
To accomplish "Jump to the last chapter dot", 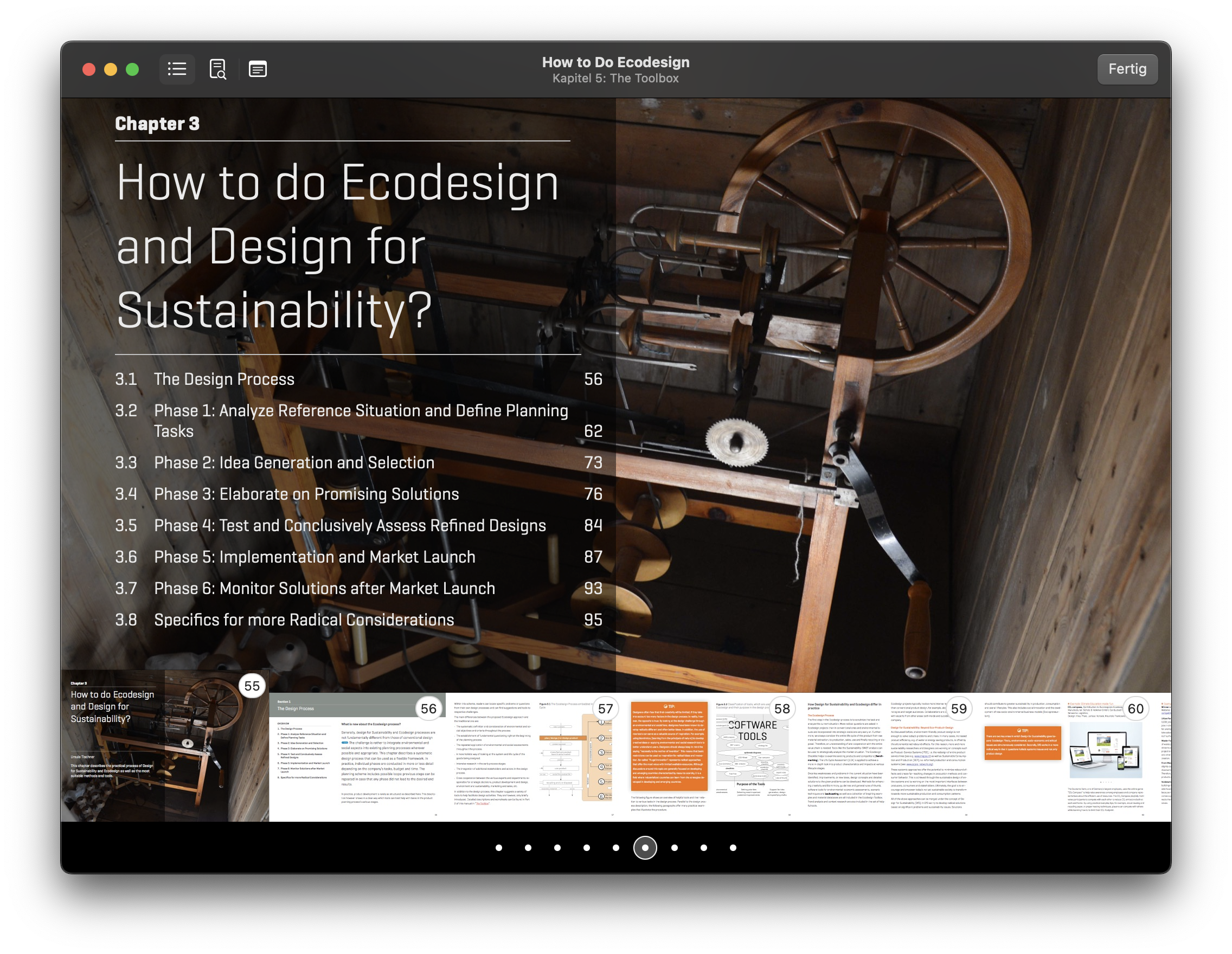I will 733,847.
